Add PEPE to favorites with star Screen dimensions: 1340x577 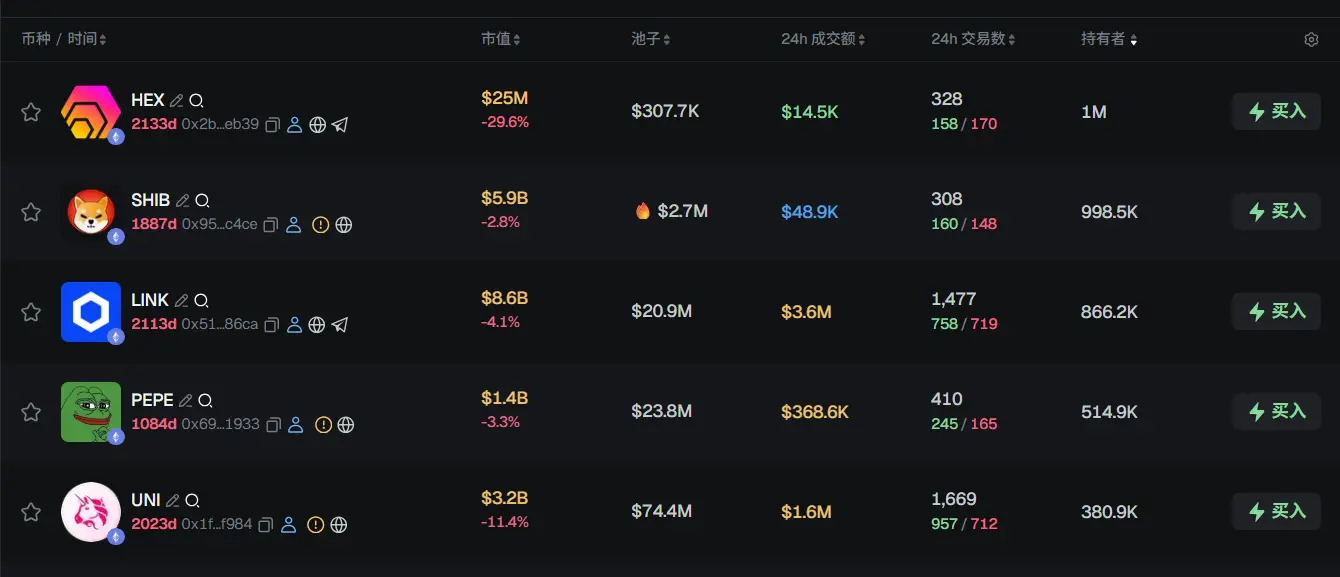coord(31,412)
